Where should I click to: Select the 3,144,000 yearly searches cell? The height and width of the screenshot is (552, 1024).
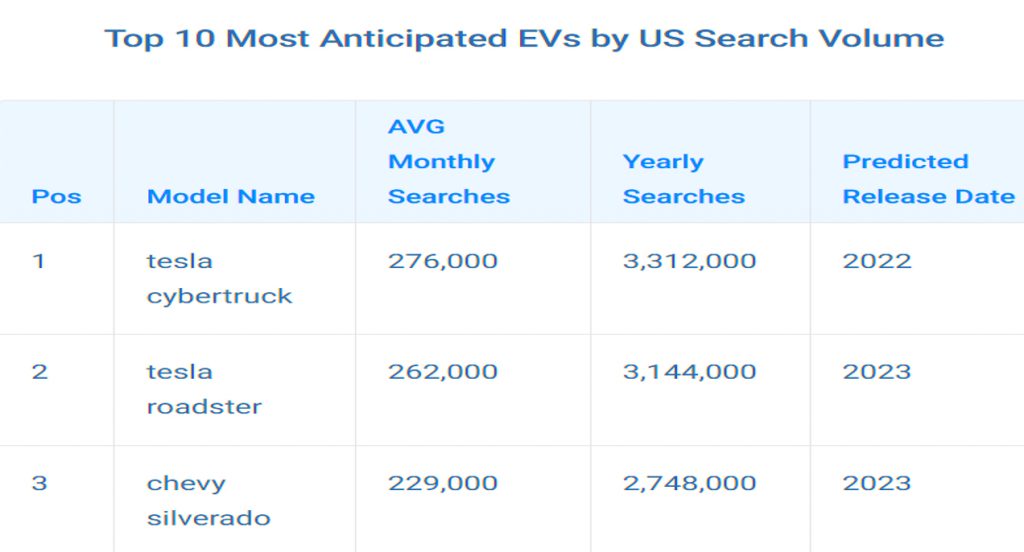point(690,372)
